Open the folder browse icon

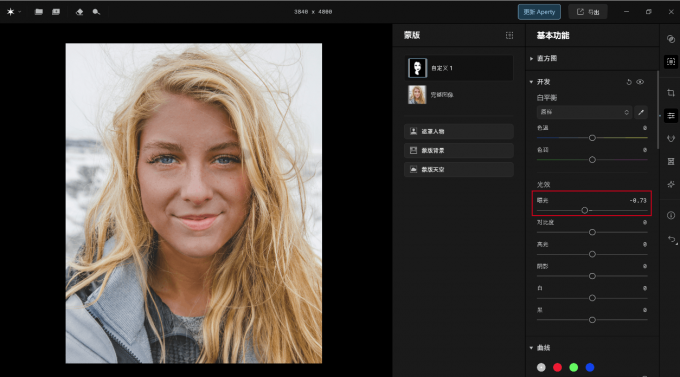pyautogui.click(x=39, y=12)
